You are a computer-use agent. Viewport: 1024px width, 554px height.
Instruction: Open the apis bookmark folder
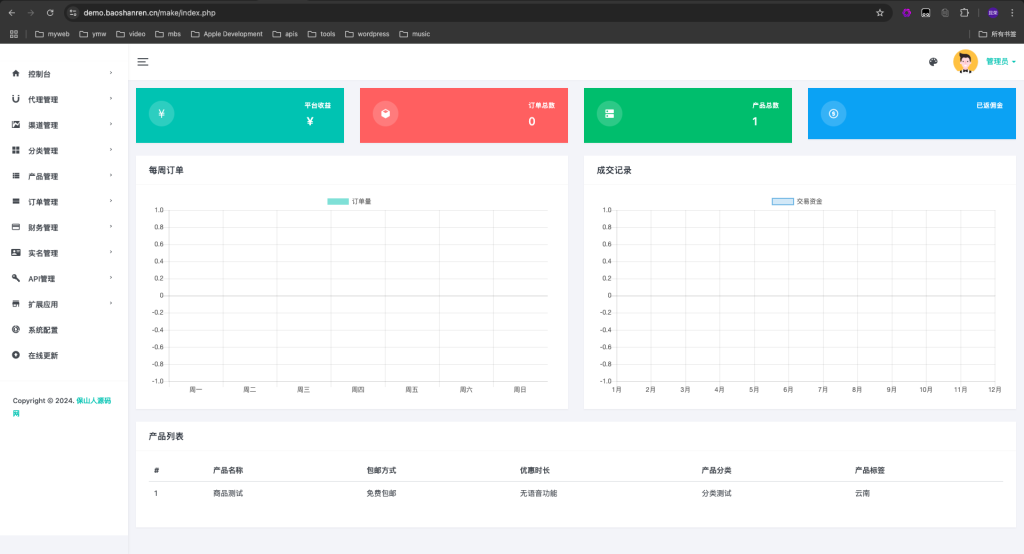(x=285, y=34)
